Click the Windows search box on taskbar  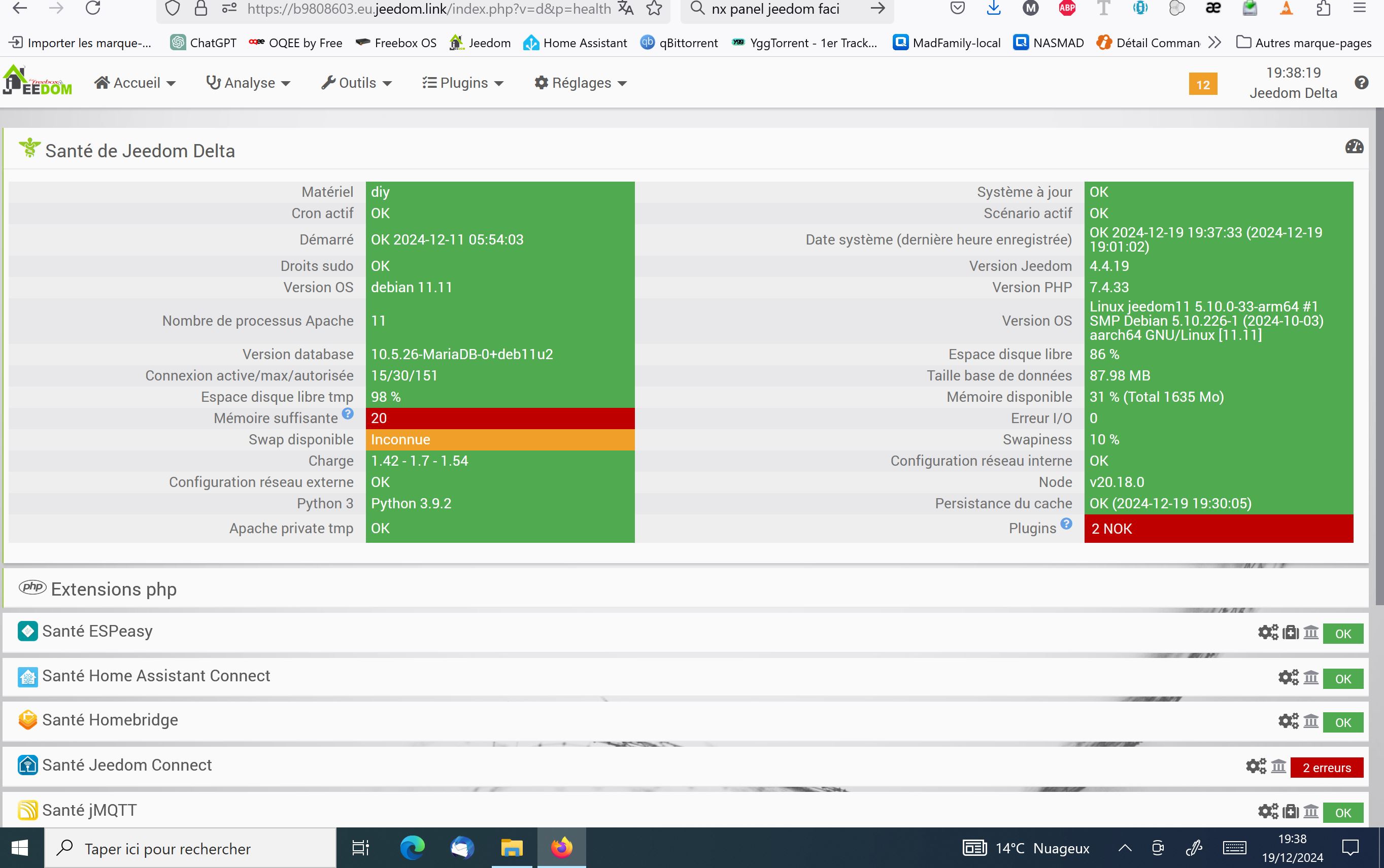click(190, 848)
